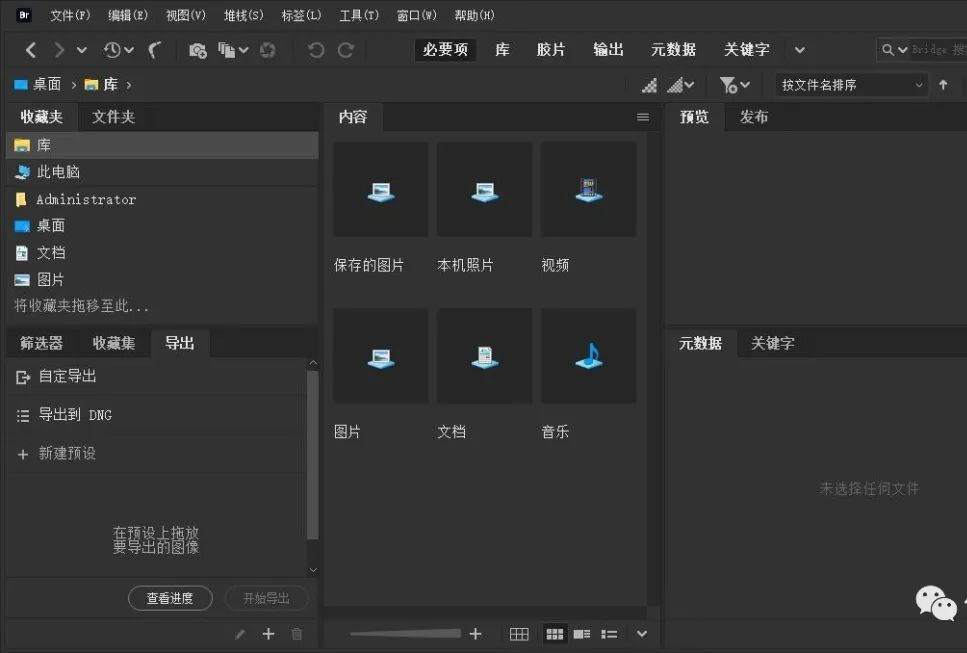This screenshot has height=653, width=967.
Task: Click the lock thumbnail grid icon
Action: pos(518,633)
